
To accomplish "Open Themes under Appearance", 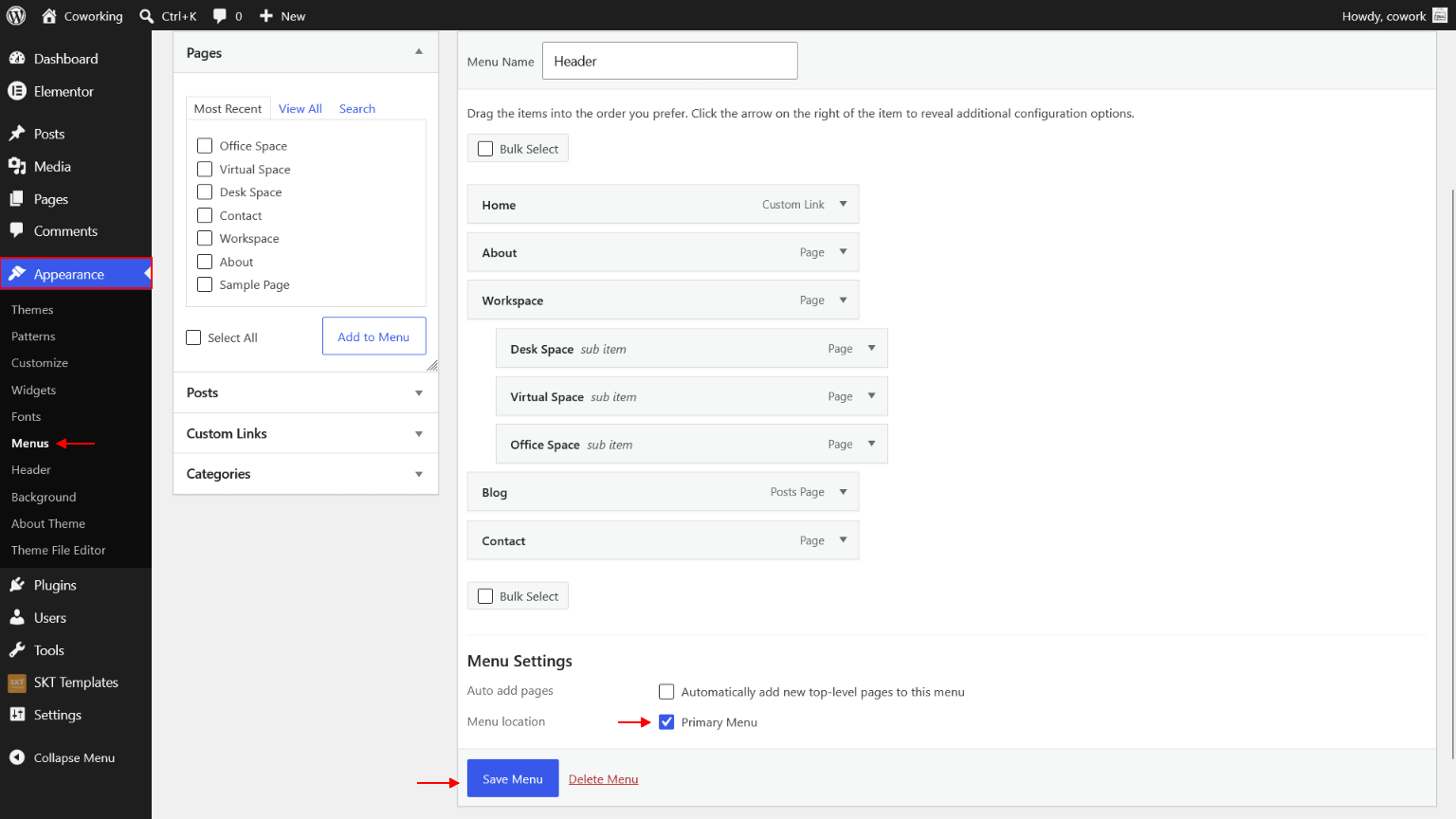I will 32,310.
